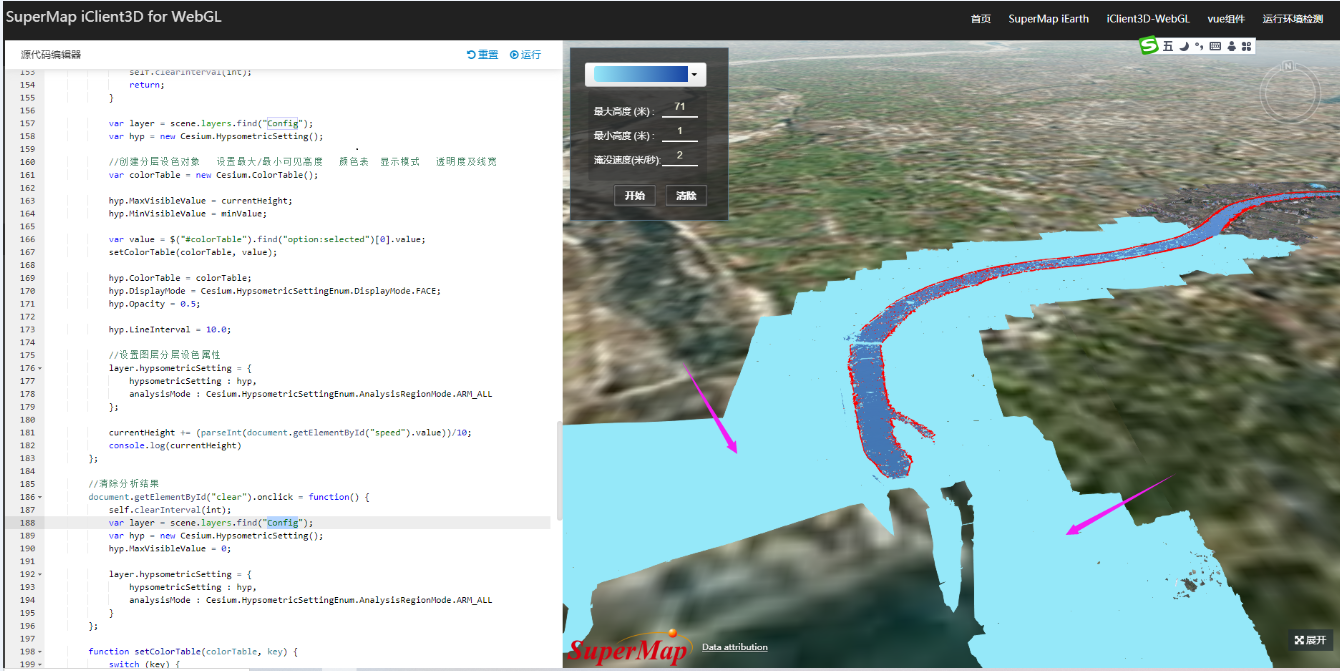This screenshot has width=1340, height=671.
Task: Click the 淹没速度(米/秒) label
Action: coord(627,160)
